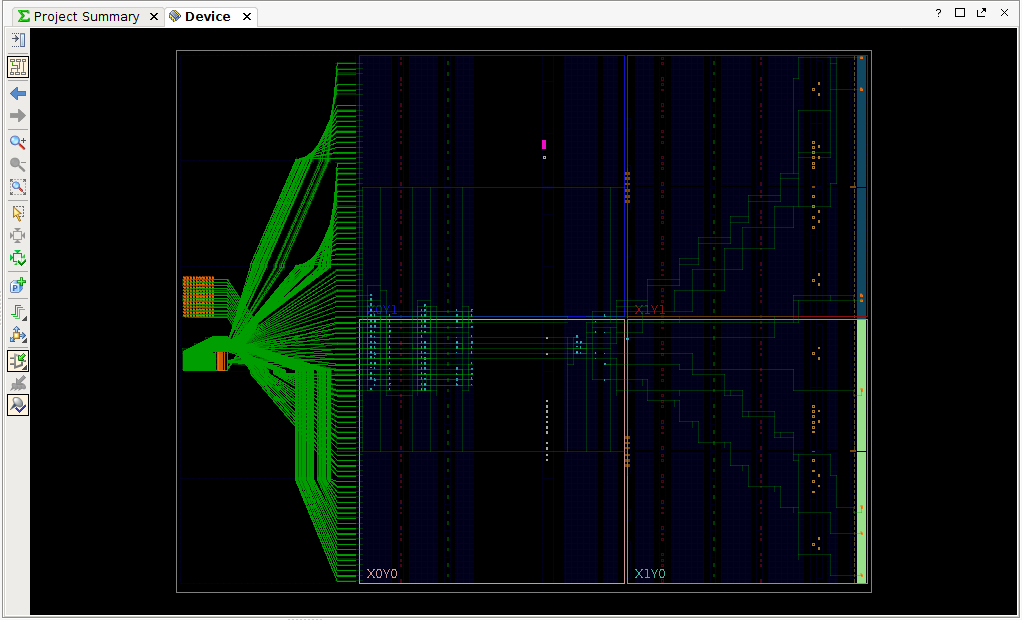
Task: Click the Zoom In magnifier icon
Action: click(x=18, y=142)
